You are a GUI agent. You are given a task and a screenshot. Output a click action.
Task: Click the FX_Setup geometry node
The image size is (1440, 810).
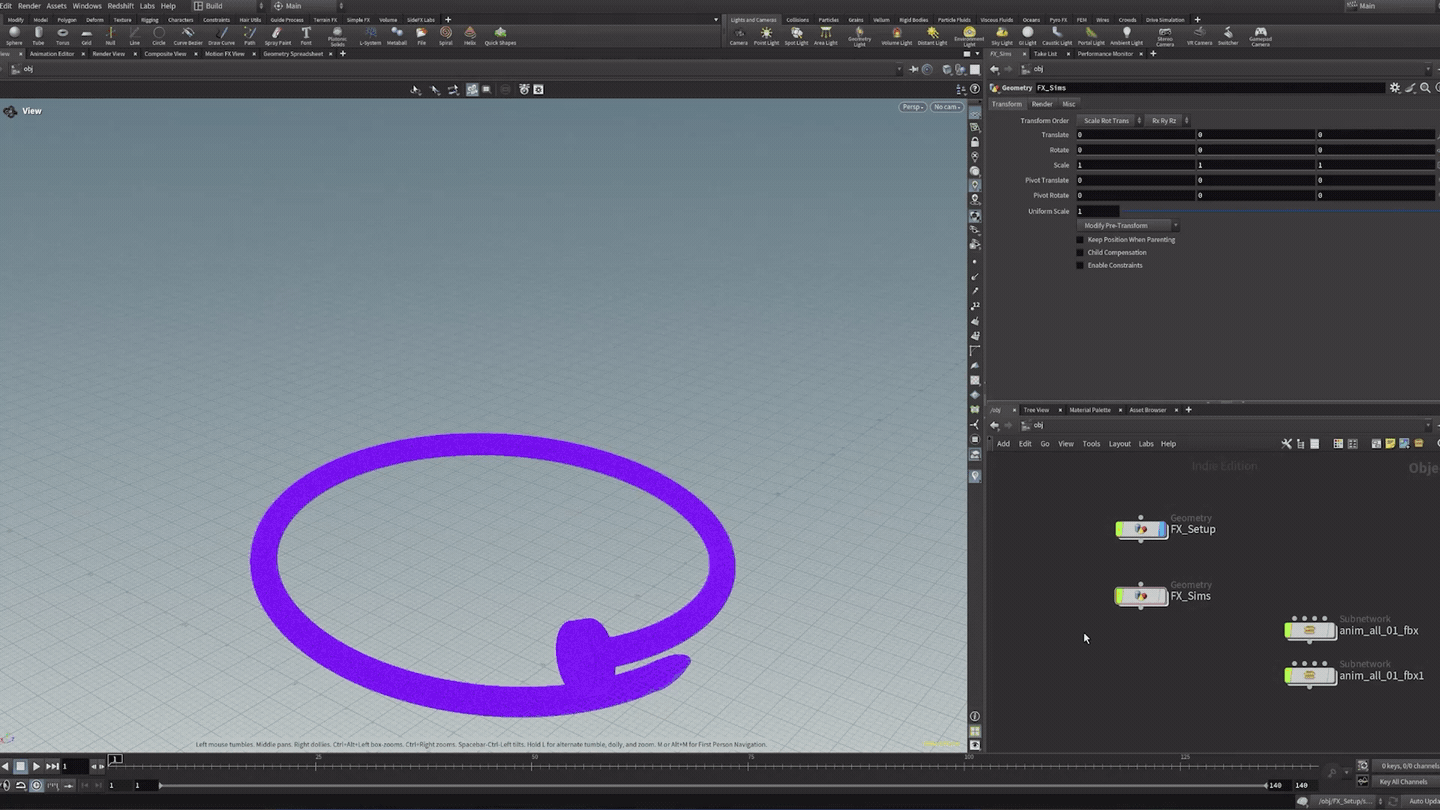coord(1141,530)
